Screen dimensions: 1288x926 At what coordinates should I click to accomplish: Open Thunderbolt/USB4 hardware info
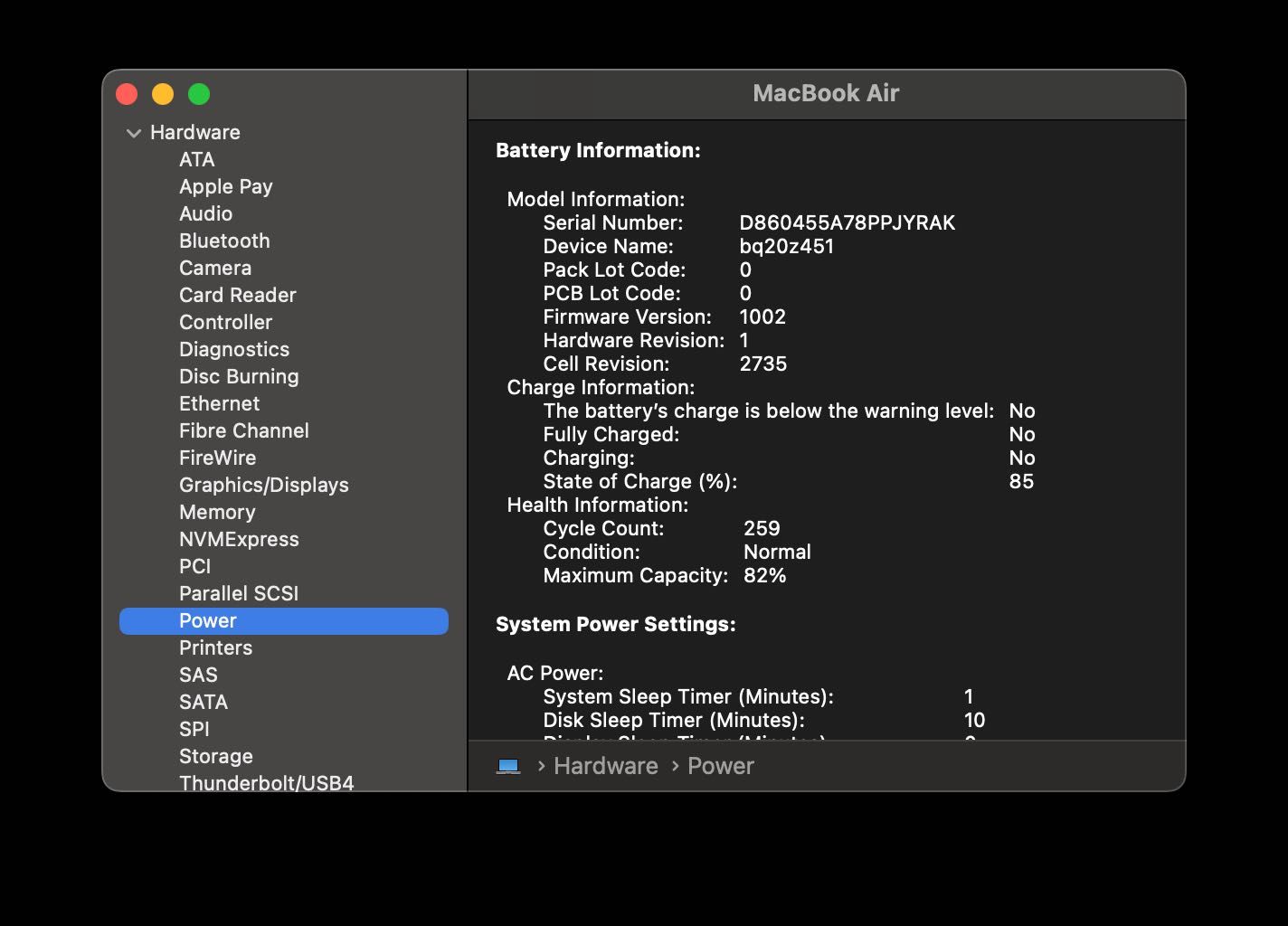coord(267,783)
